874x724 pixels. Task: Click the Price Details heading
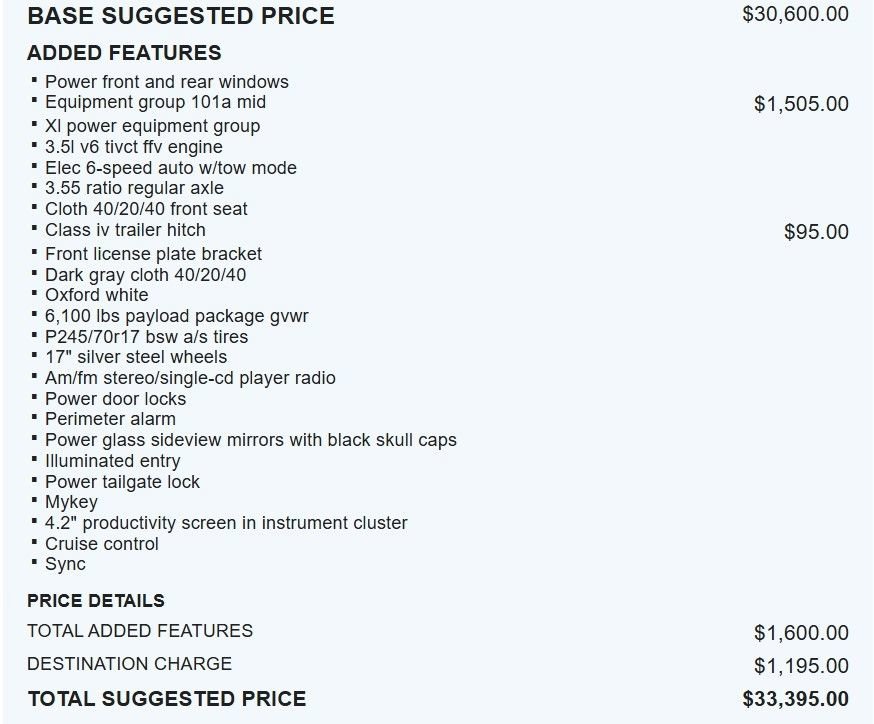tap(96, 601)
